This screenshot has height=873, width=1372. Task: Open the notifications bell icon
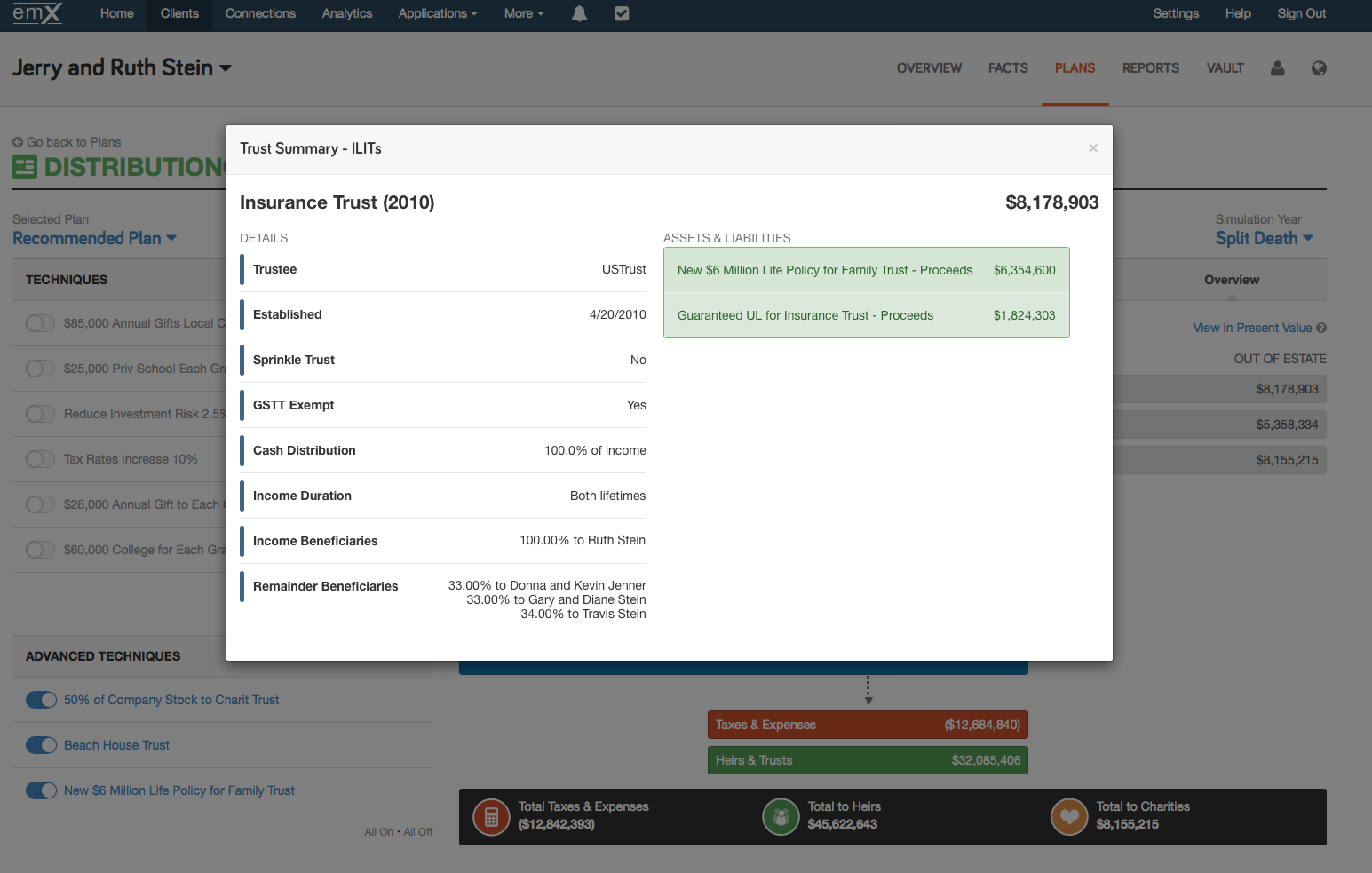pyautogui.click(x=579, y=13)
